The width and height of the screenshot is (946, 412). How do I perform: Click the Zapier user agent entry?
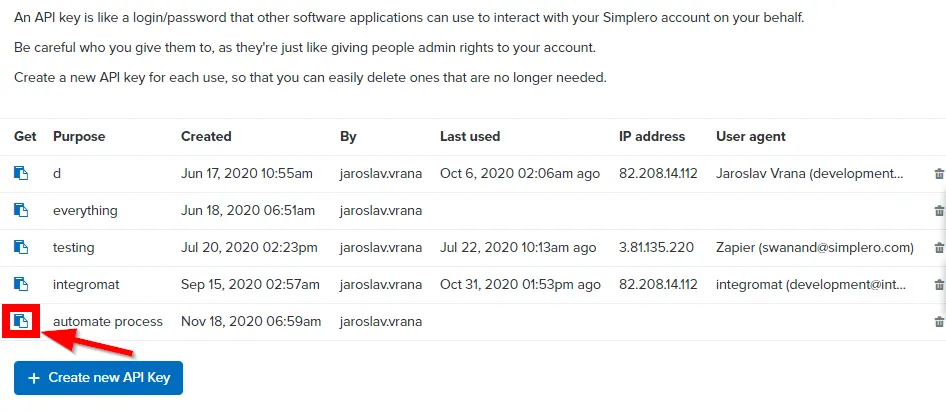point(814,247)
